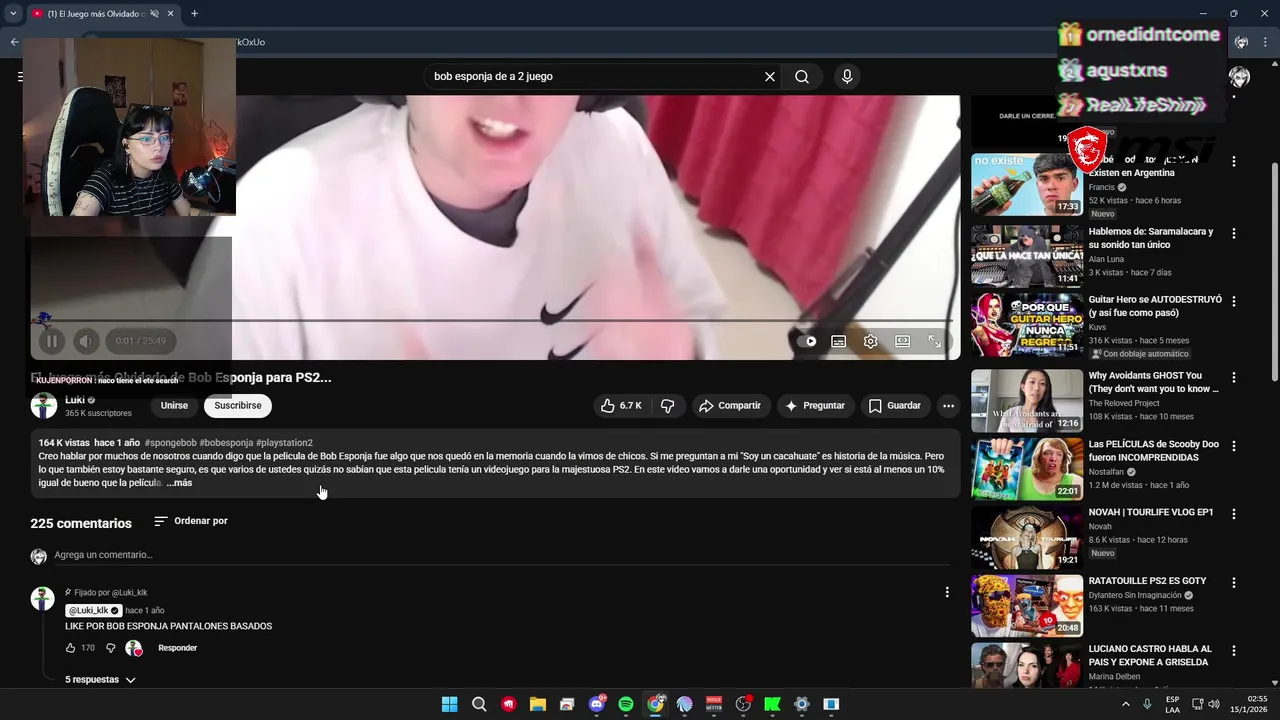The height and width of the screenshot is (720, 1280).
Task: Open 'Why Avoidants GHOST You' video title
Action: pos(1154,382)
